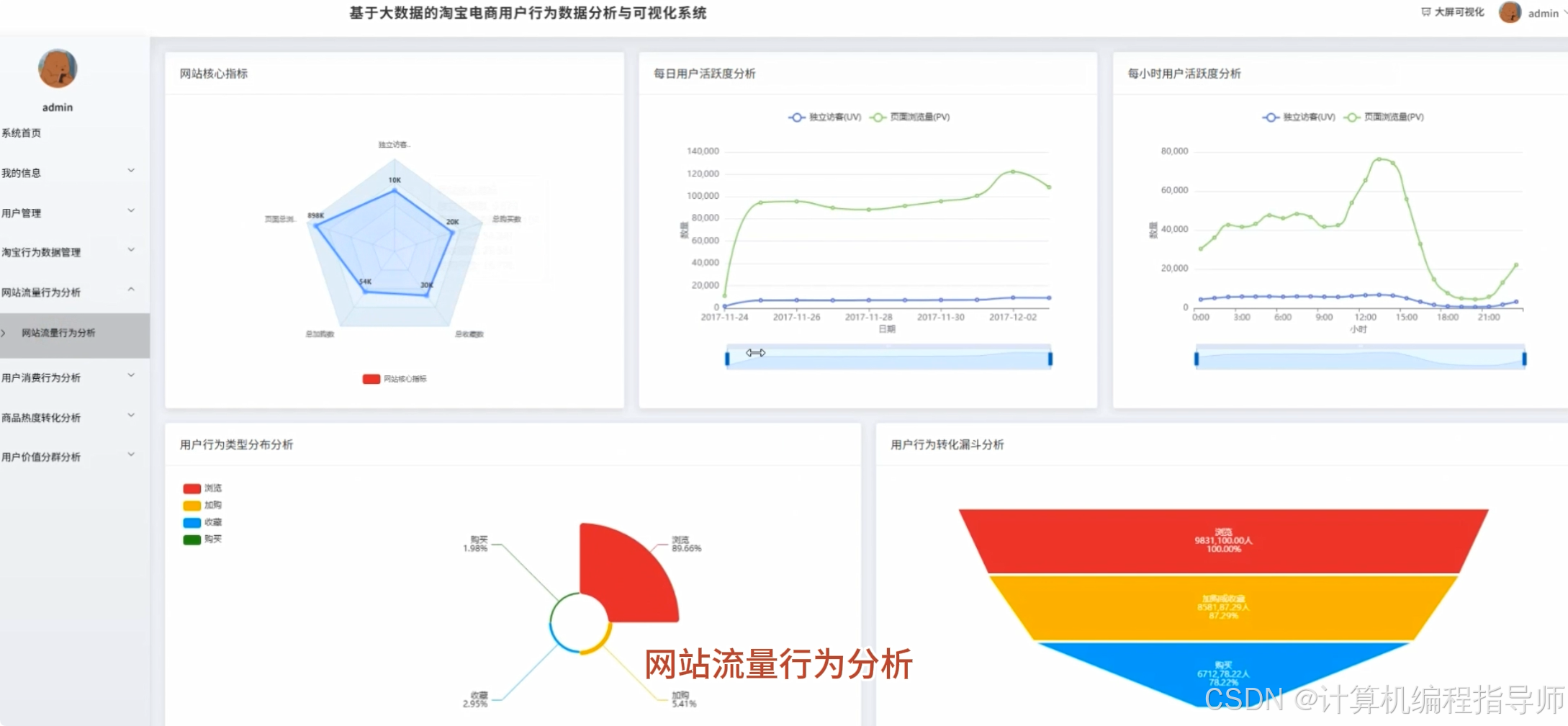
Task: Toggle 独立访客(UV) legend in daily activity chart
Action: click(x=825, y=117)
